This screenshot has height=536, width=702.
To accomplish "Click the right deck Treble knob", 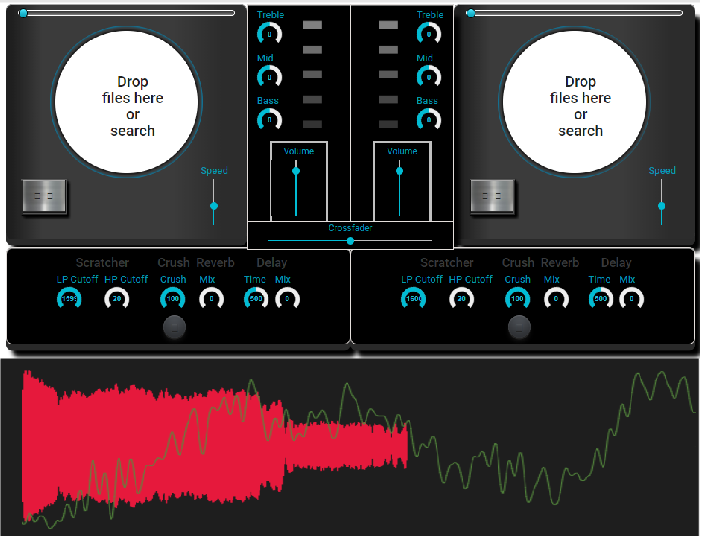I will click(429, 34).
